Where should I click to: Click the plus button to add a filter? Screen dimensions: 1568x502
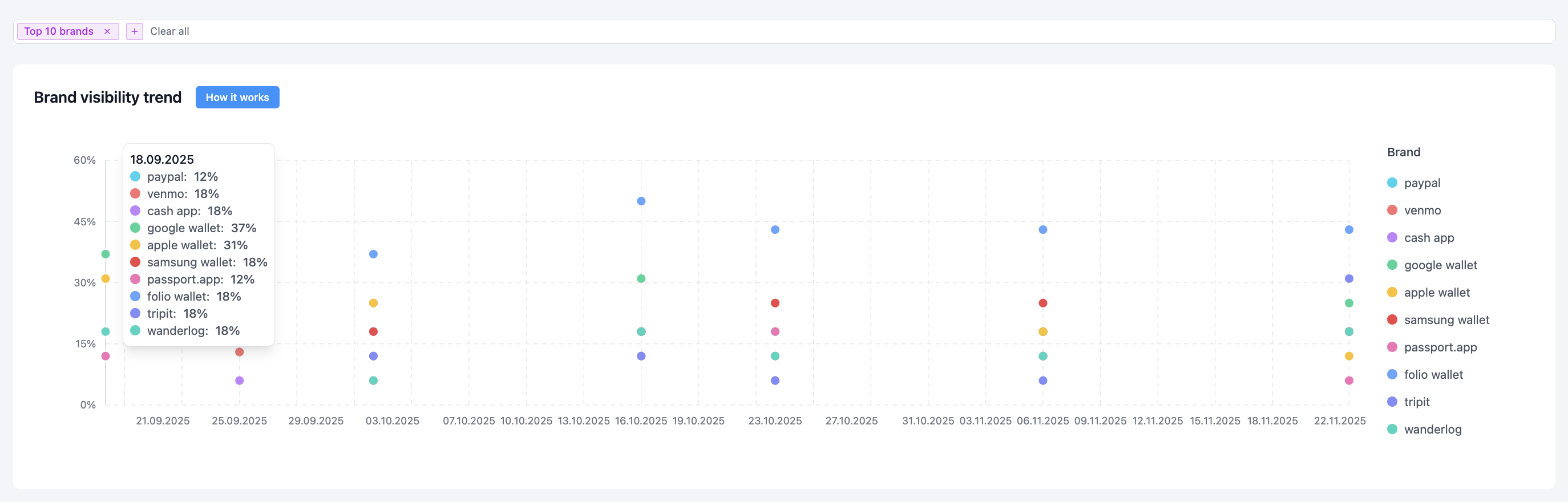[x=135, y=31]
